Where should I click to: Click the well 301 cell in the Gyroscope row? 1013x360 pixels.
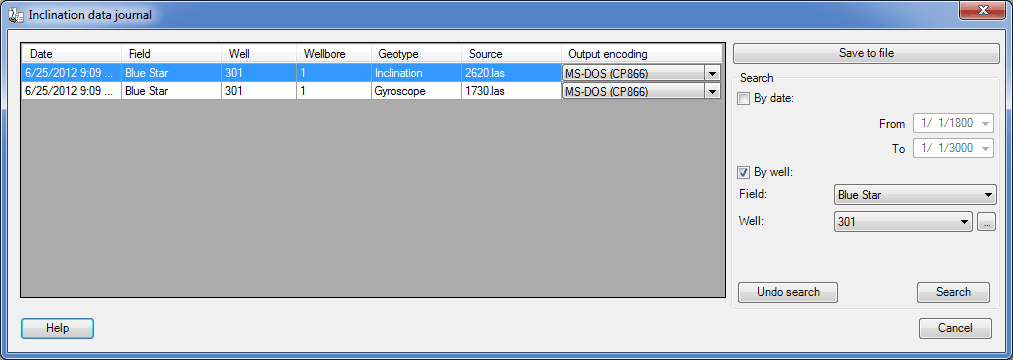(258, 91)
